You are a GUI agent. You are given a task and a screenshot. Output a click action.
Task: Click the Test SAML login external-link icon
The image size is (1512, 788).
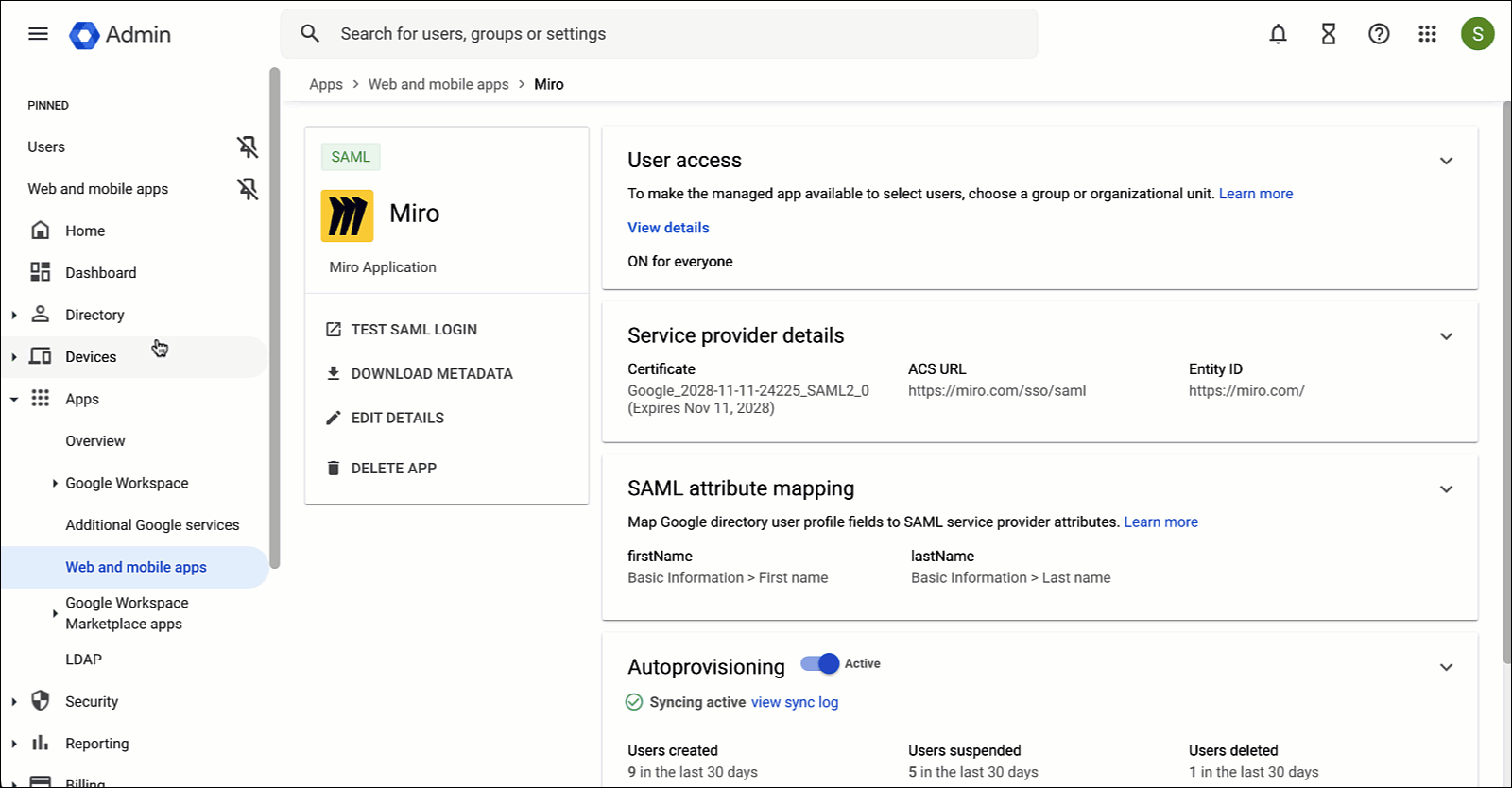(x=334, y=330)
